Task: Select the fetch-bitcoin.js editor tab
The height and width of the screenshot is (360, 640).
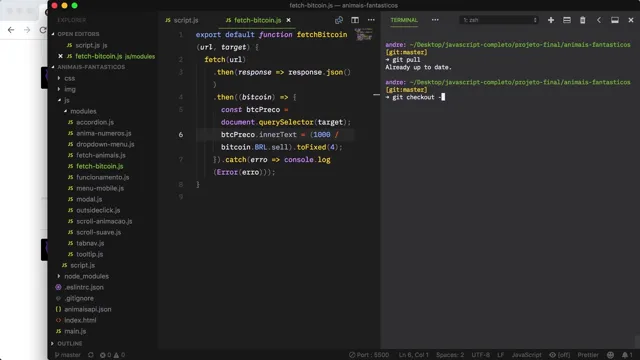Action: point(257,20)
